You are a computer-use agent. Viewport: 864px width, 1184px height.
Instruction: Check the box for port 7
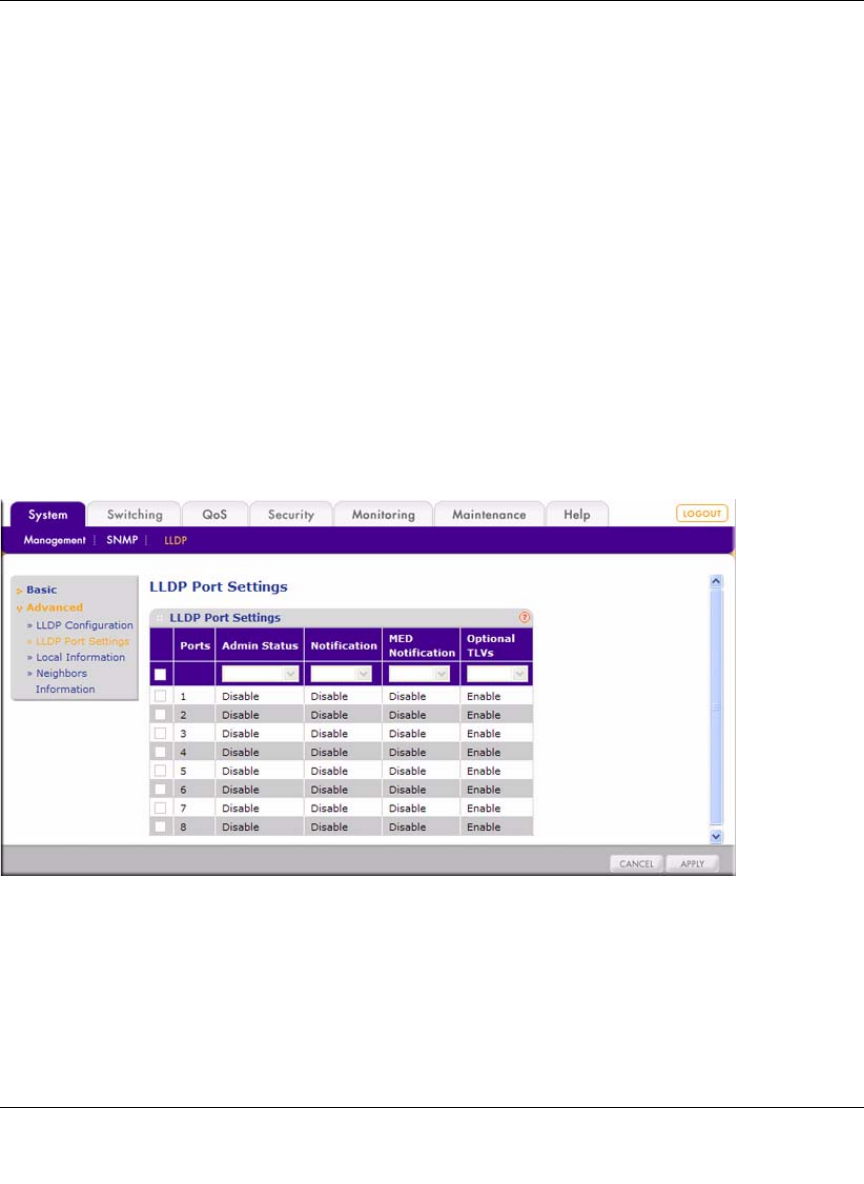(x=160, y=808)
